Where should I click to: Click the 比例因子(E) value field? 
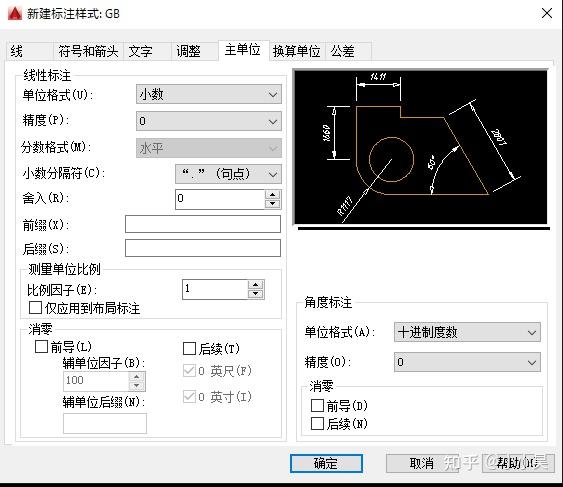point(215,289)
